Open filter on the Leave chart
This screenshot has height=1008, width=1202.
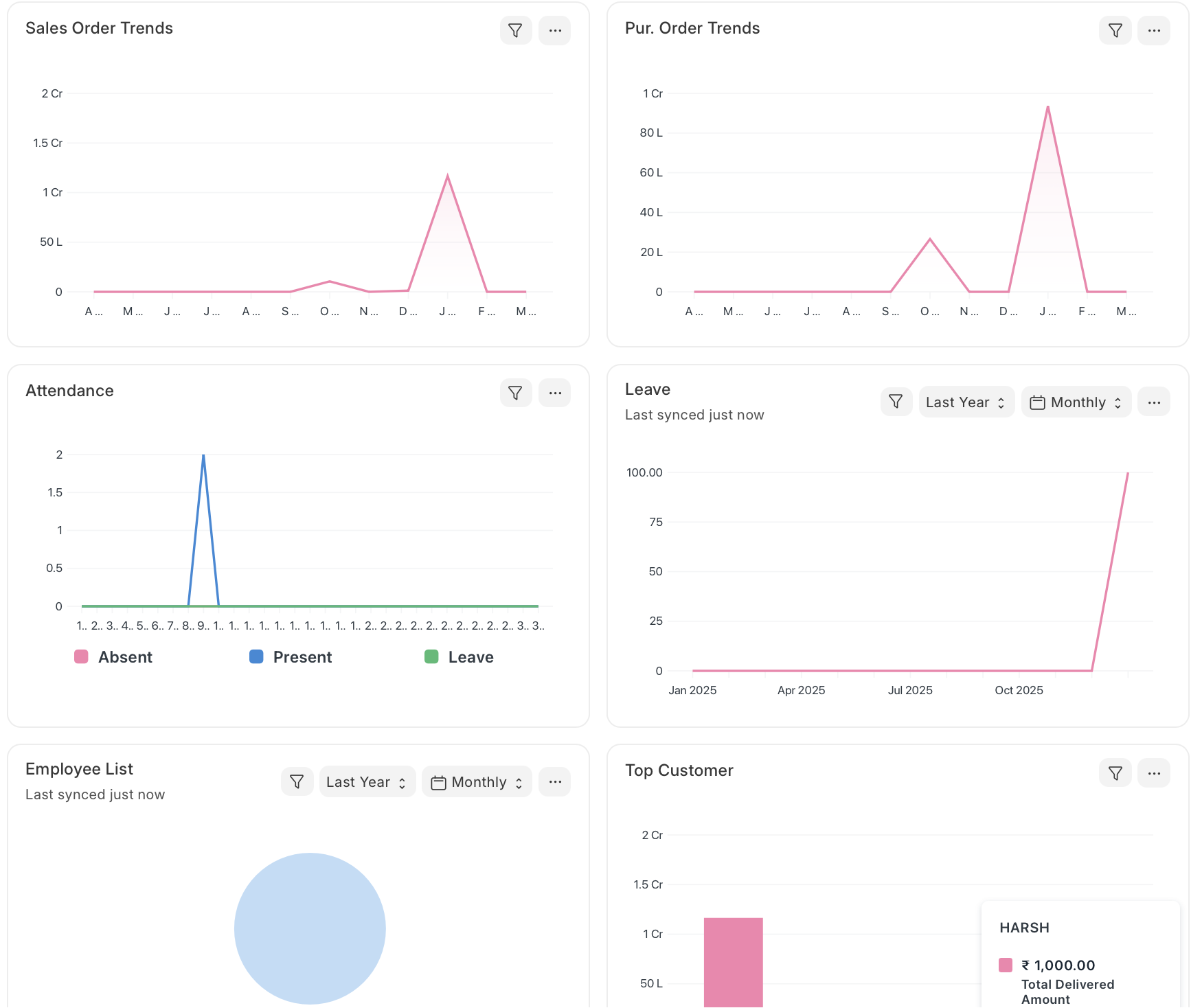tap(896, 401)
